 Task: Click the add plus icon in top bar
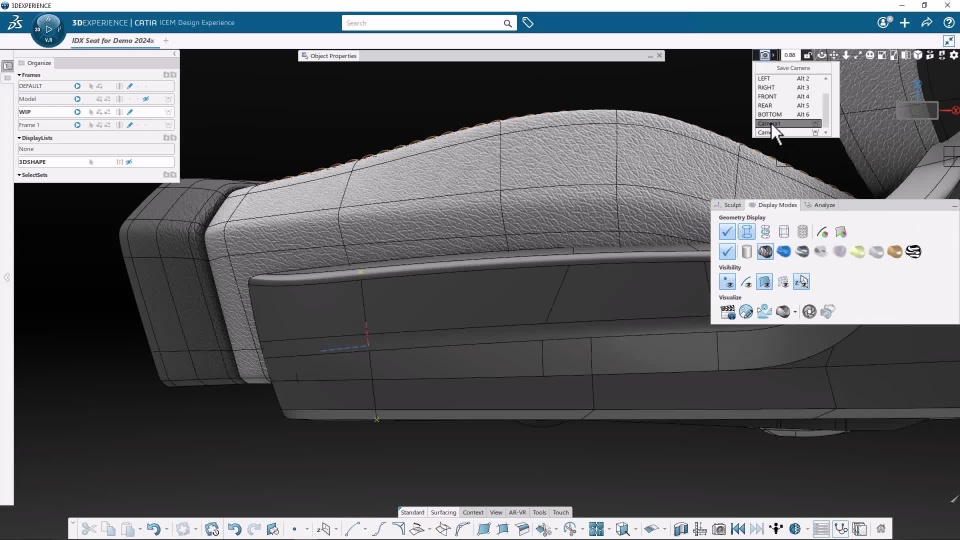click(905, 23)
